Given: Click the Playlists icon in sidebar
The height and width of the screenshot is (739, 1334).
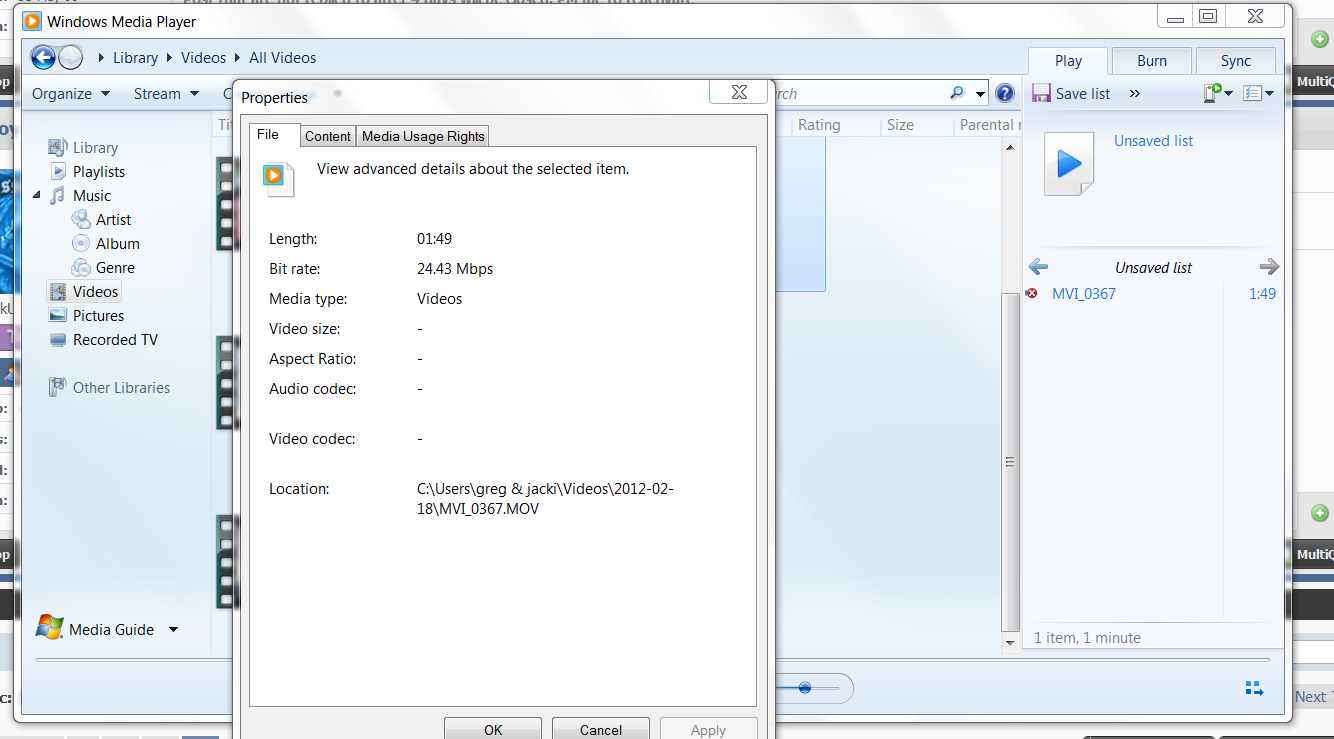Looking at the screenshot, I should coord(58,171).
